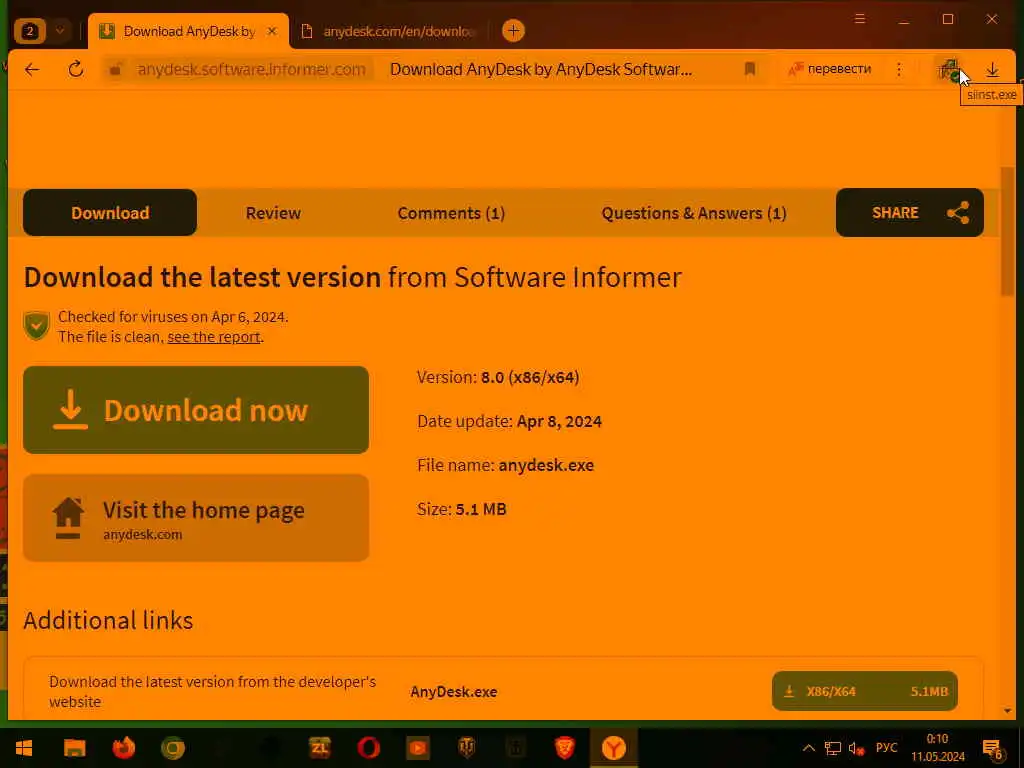Image resolution: width=1024 pixels, height=768 pixels.
Task: Open the Windows Start menu
Action: pyautogui.click(x=24, y=748)
